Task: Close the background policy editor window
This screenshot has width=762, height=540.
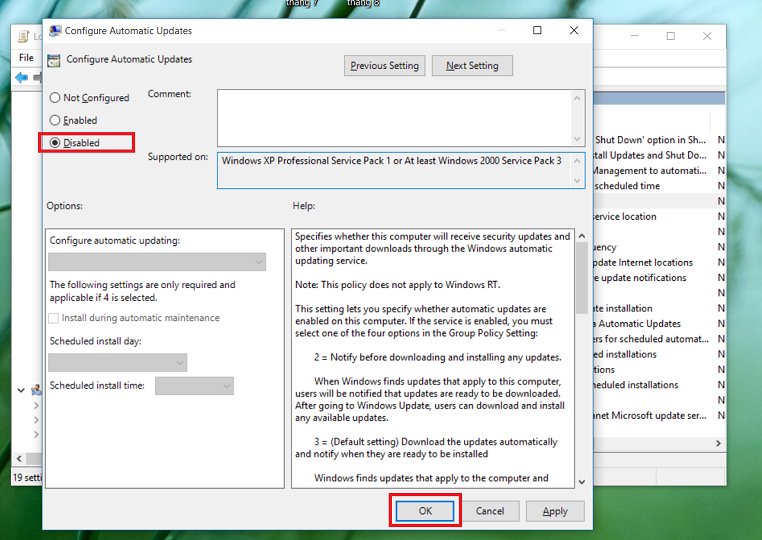Action: click(707, 36)
